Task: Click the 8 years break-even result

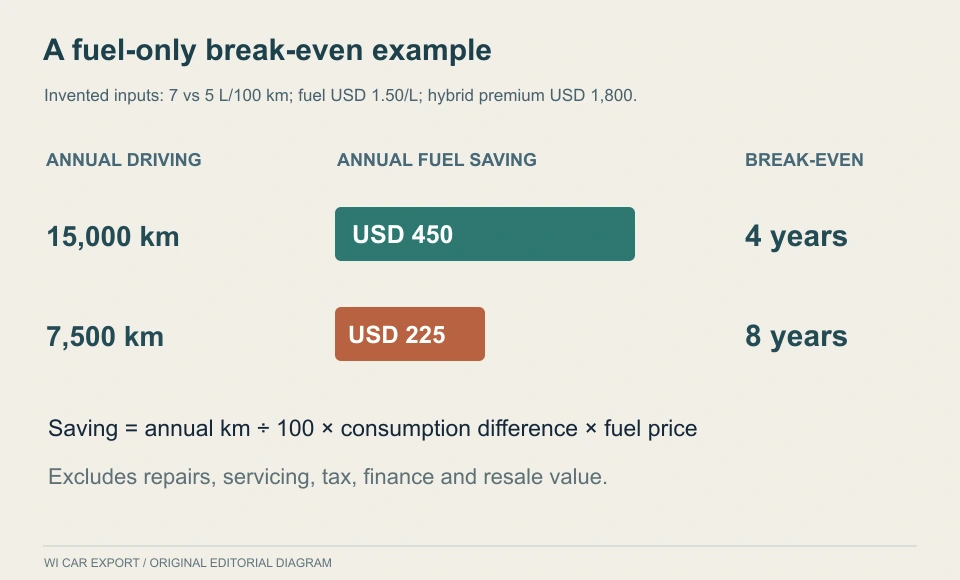Action: (x=796, y=336)
